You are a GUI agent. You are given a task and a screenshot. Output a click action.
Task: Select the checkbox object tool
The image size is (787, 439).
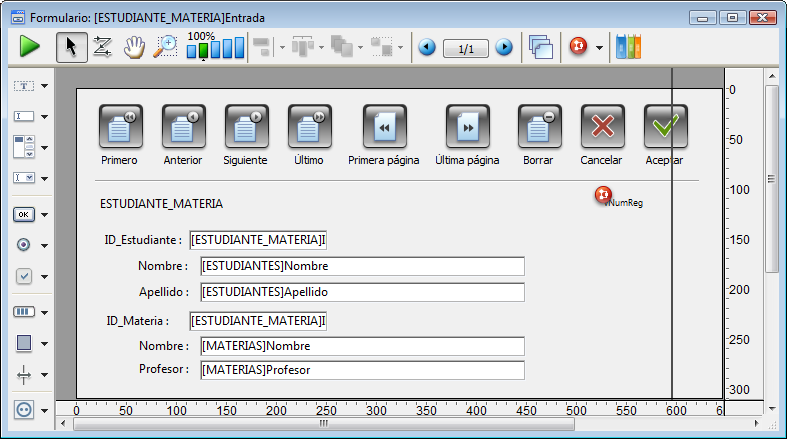point(24,277)
